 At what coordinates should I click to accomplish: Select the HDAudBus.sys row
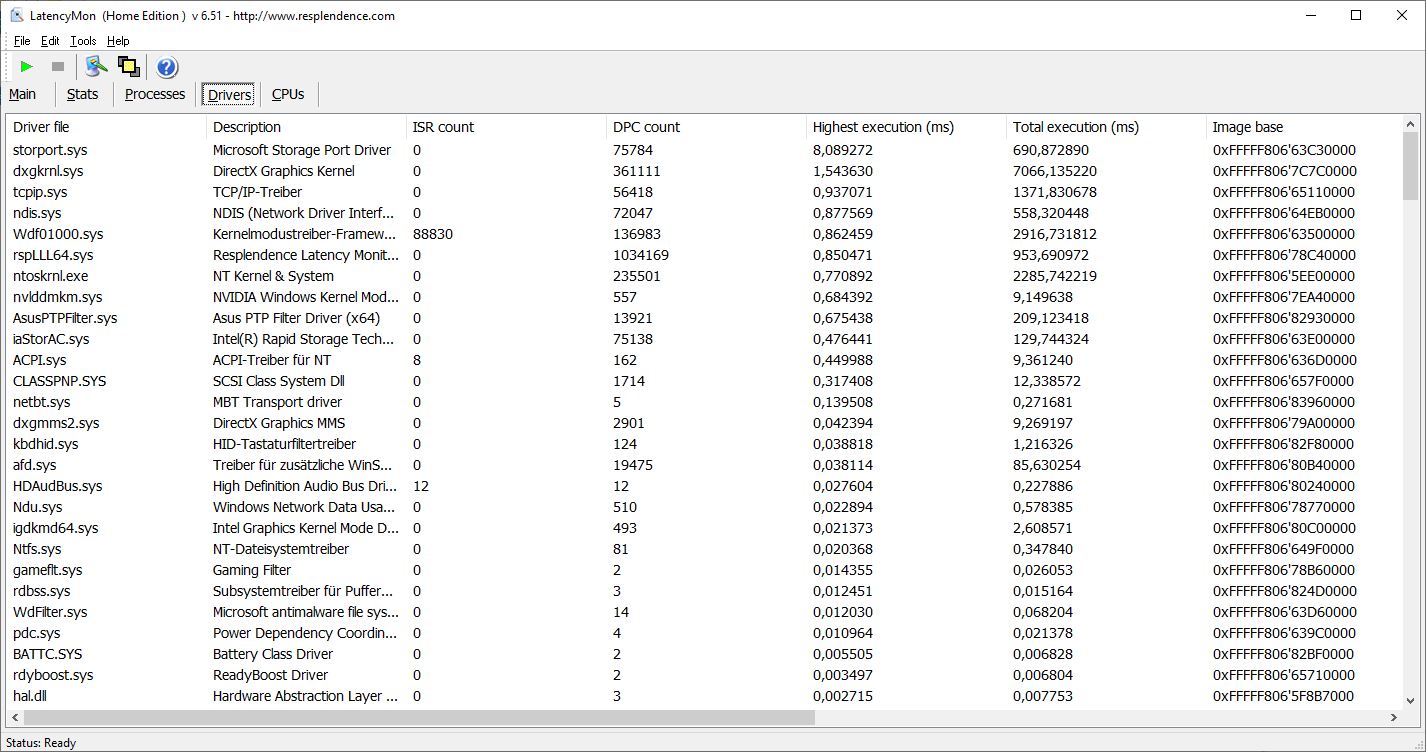[704, 486]
